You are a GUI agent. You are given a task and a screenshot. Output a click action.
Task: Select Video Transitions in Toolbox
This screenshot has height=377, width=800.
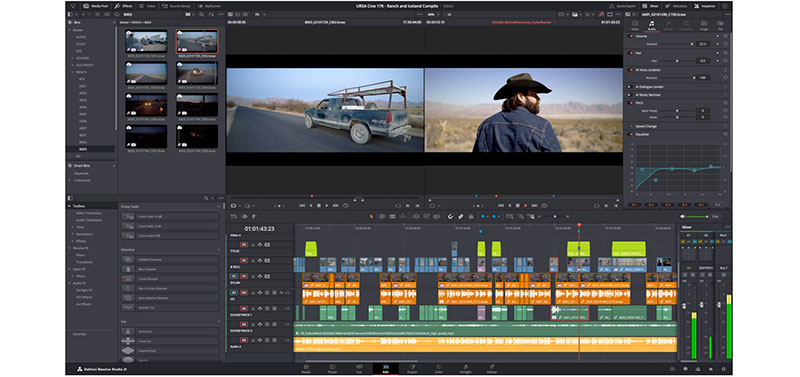coord(88,213)
